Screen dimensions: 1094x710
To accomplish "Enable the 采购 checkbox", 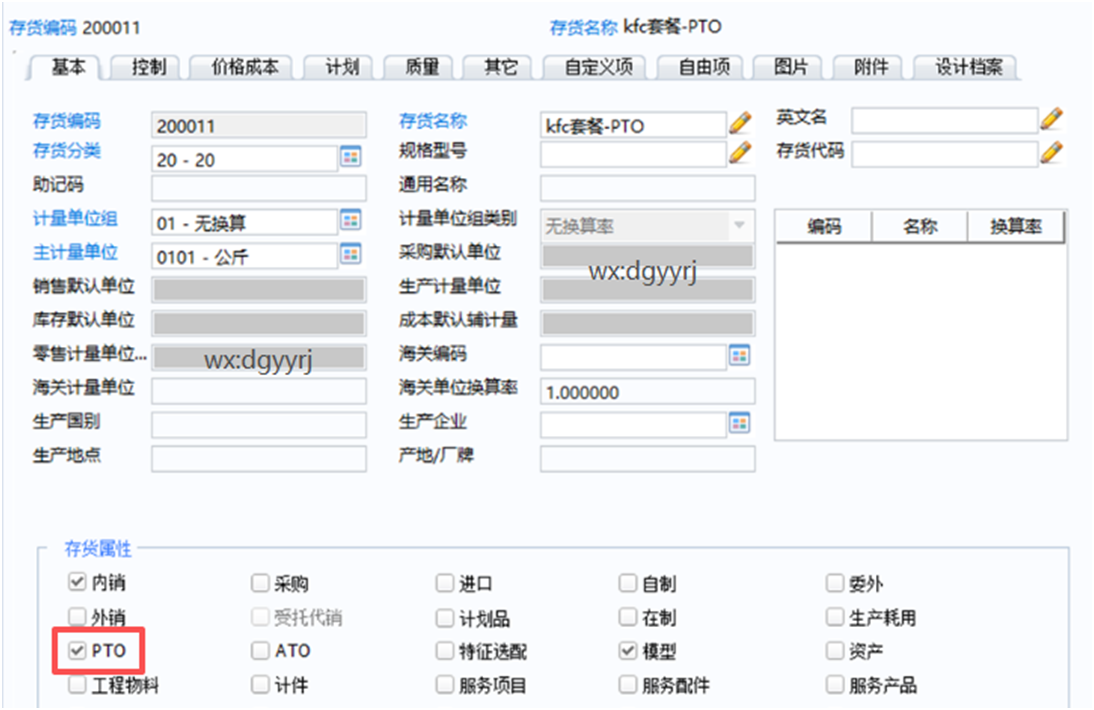I will [258, 582].
